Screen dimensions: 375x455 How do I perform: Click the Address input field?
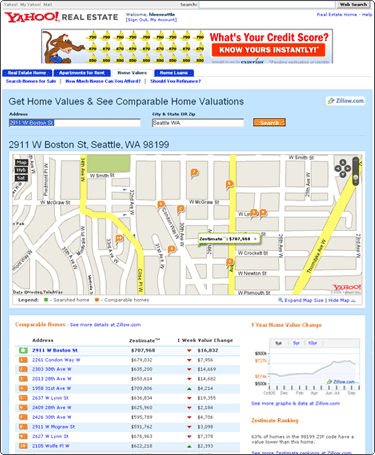pyautogui.click(x=74, y=123)
